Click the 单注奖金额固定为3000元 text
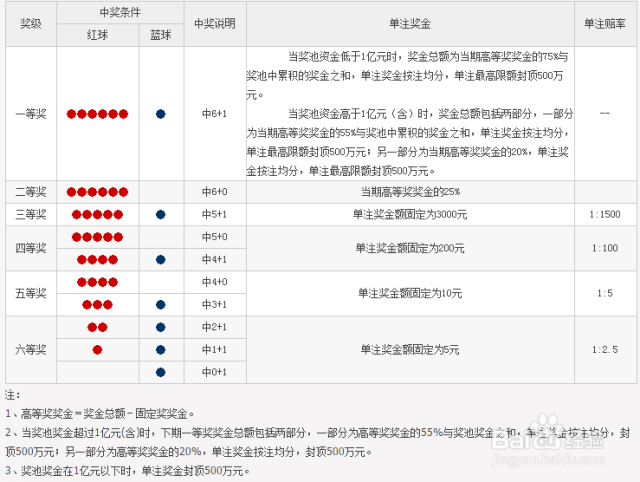Viewport: 640px width, 482px height. pos(410,214)
